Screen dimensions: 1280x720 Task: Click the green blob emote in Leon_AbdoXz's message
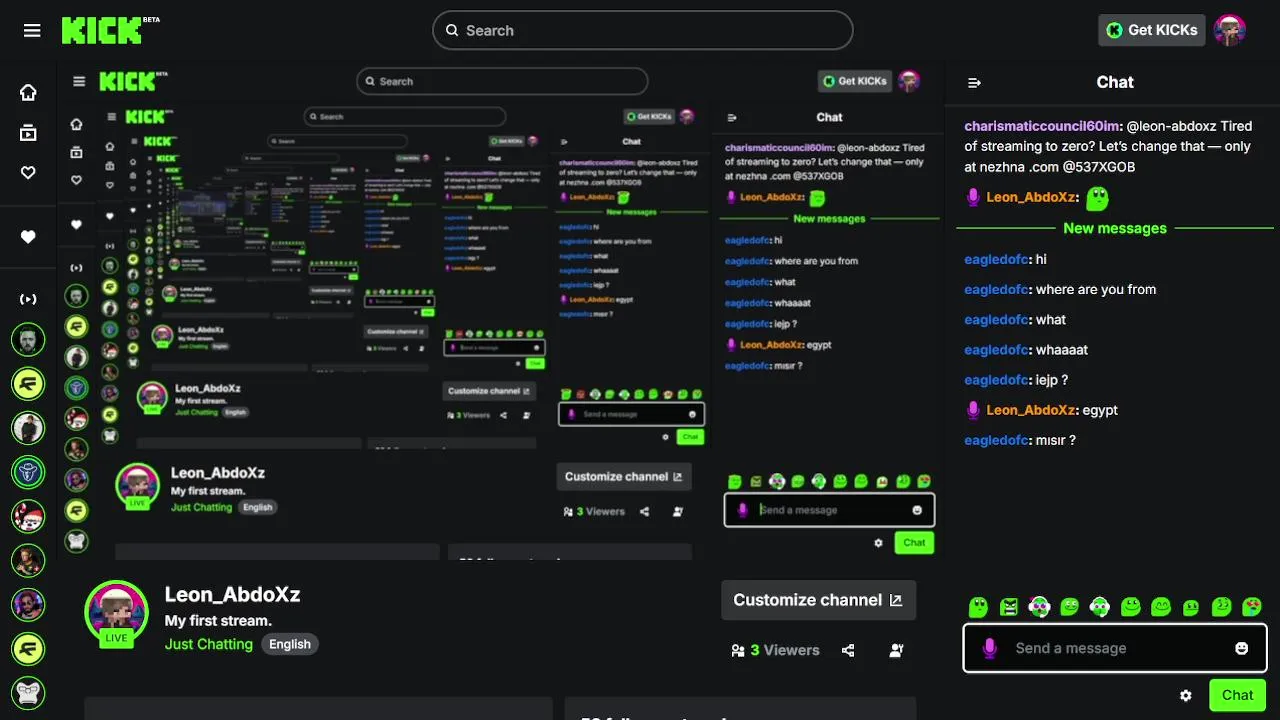pyautogui.click(x=1097, y=198)
